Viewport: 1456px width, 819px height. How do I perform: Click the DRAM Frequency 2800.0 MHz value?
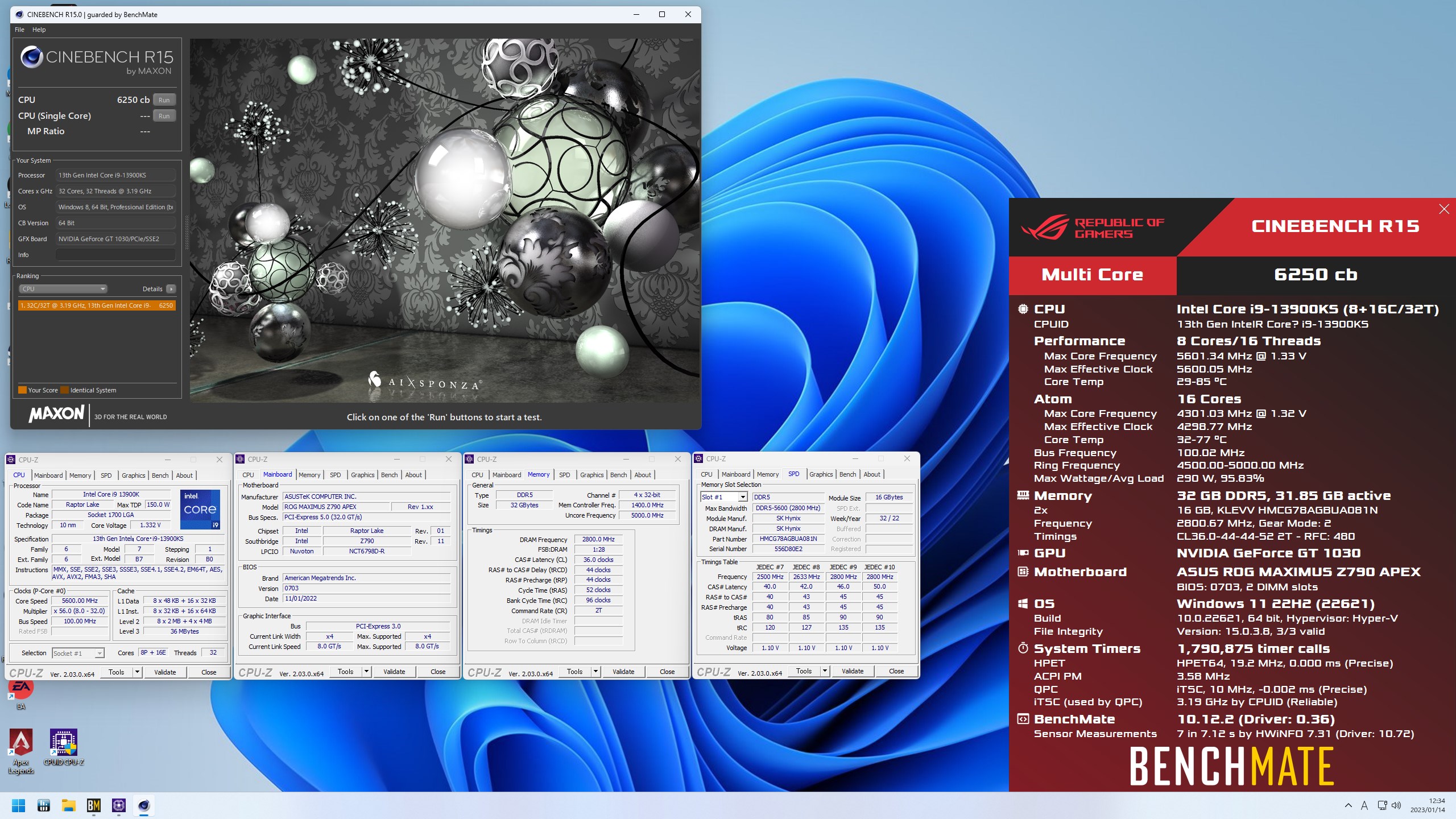[598, 539]
